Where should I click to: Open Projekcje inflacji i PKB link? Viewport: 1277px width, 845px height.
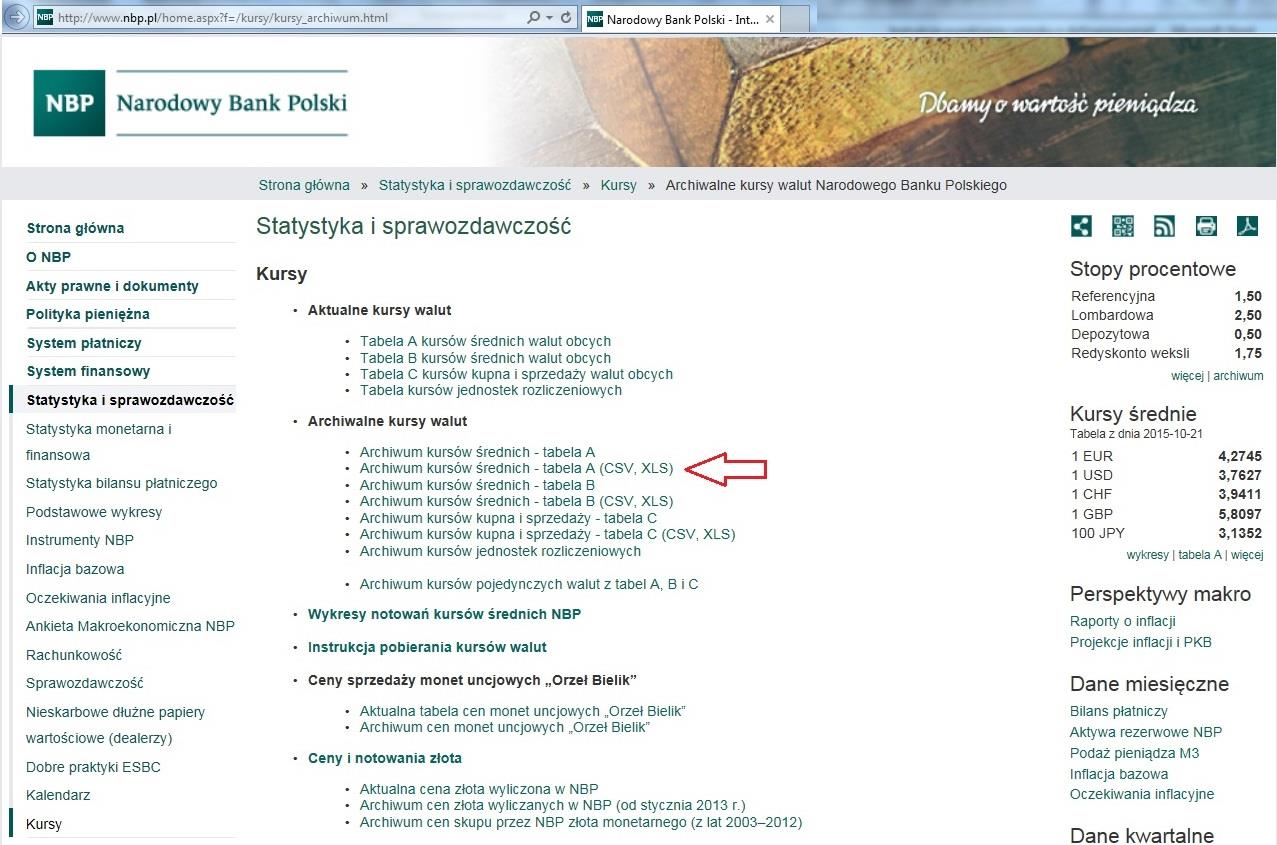(x=1141, y=642)
